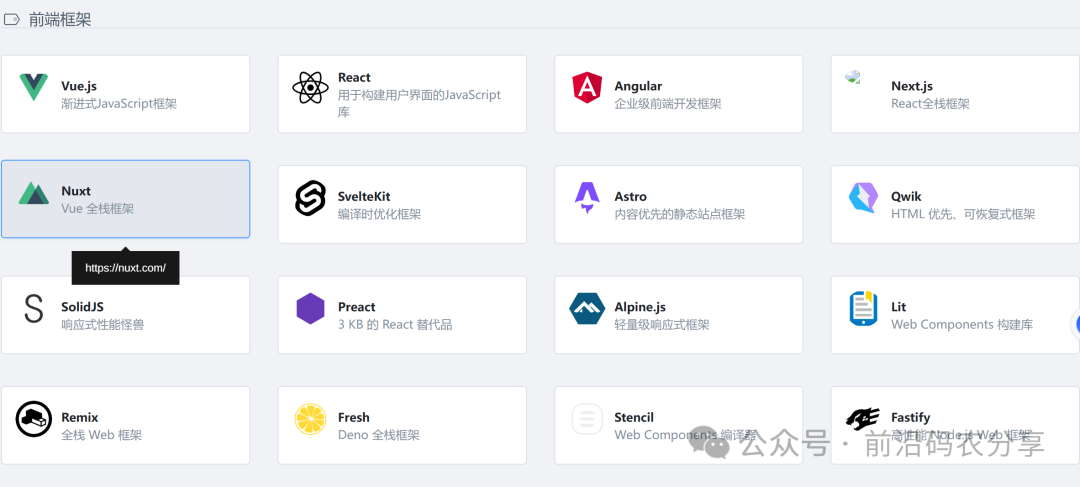Screen dimensions: 1080x487
Task: Open the Lit link title
Action: pos(899,307)
